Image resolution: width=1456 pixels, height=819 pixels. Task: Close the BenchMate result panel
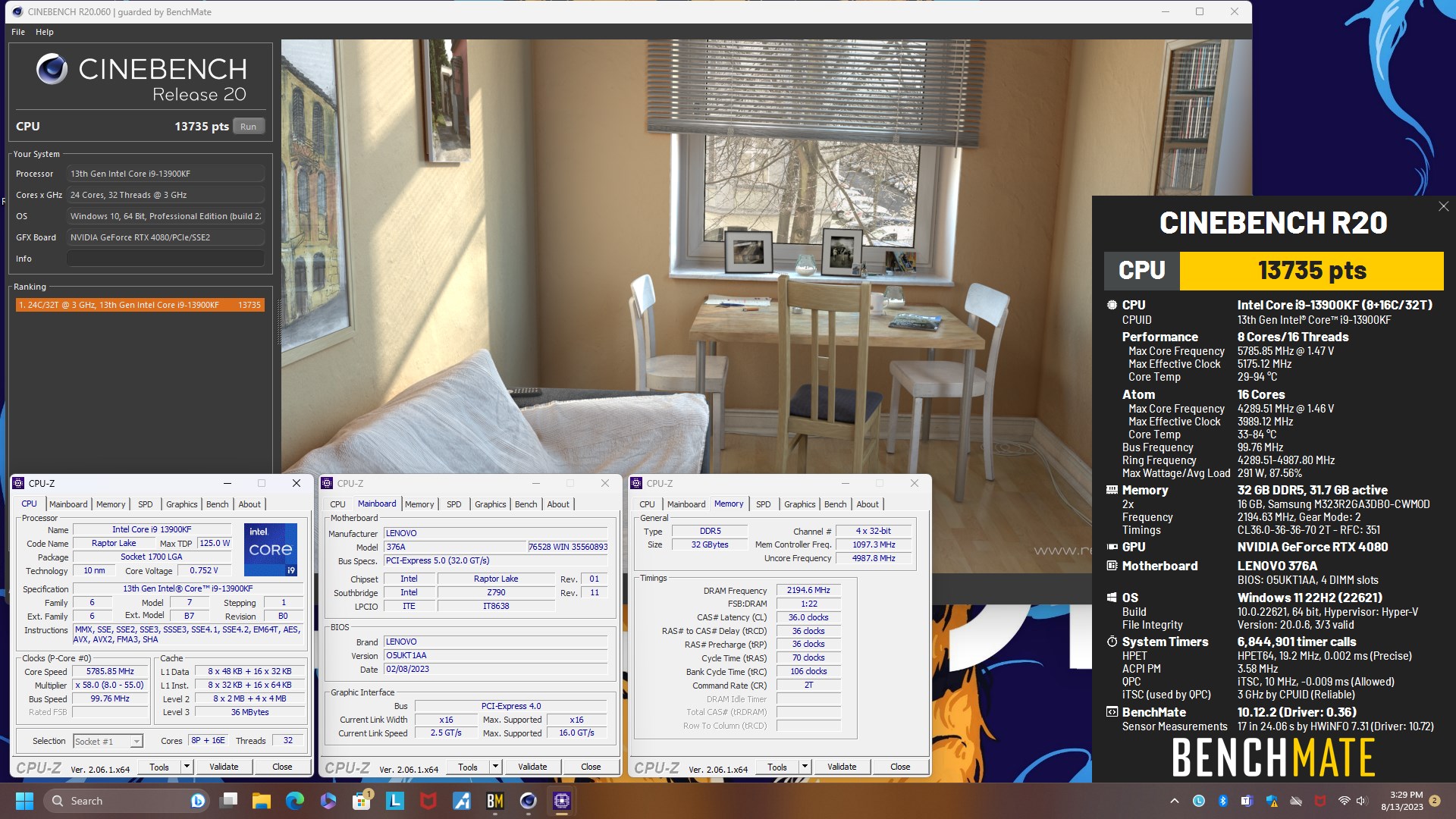pos(1444,206)
